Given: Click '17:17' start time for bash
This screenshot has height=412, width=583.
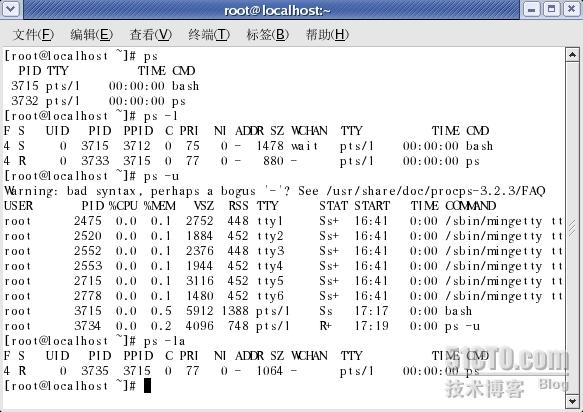Looking at the screenshot, I should [371, 311].
